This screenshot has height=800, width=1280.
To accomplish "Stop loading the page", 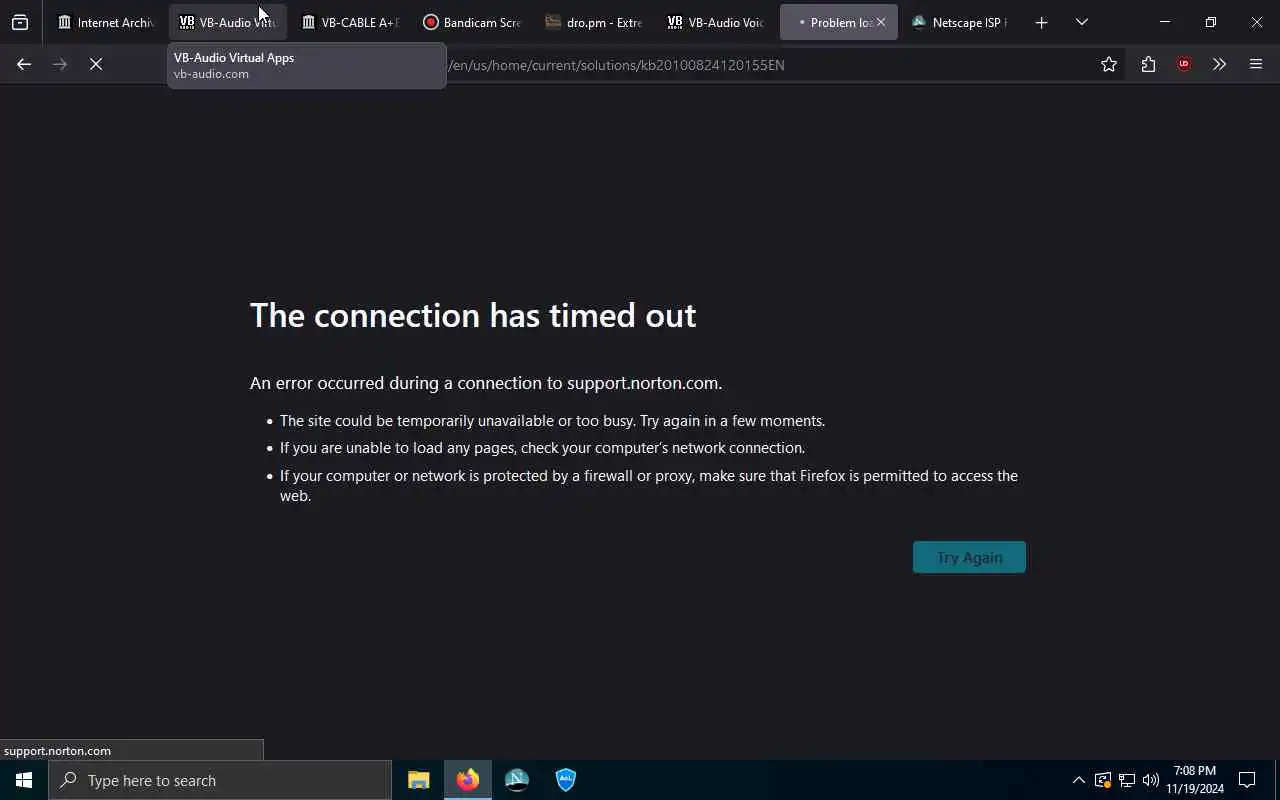I will [96, 64].
